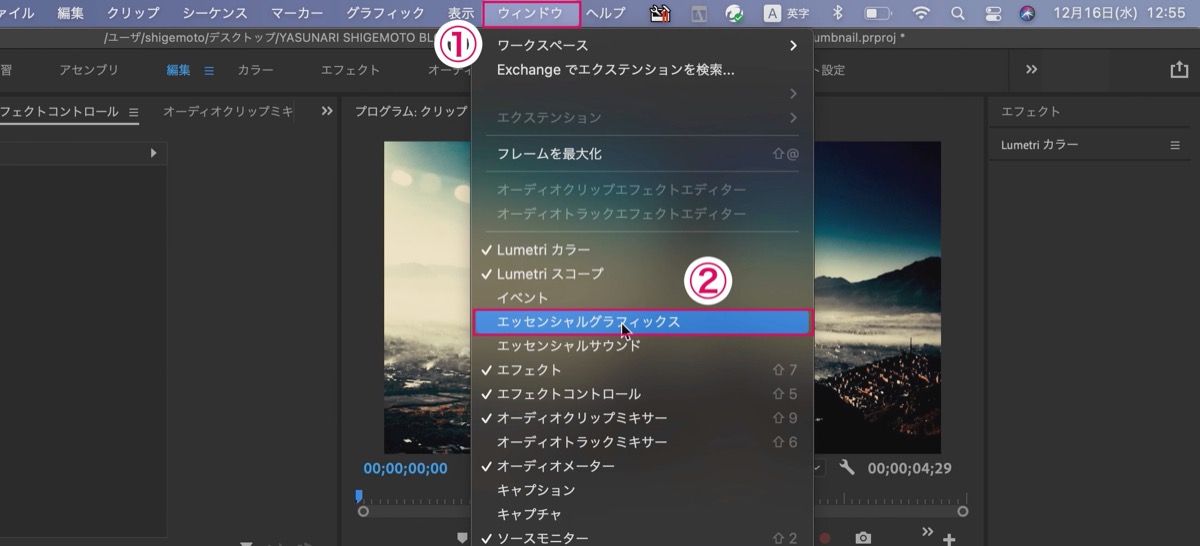This screenshot has width=1200, height=546.
Task: Click the Bluetooth status icon
Action: (838, 14)
